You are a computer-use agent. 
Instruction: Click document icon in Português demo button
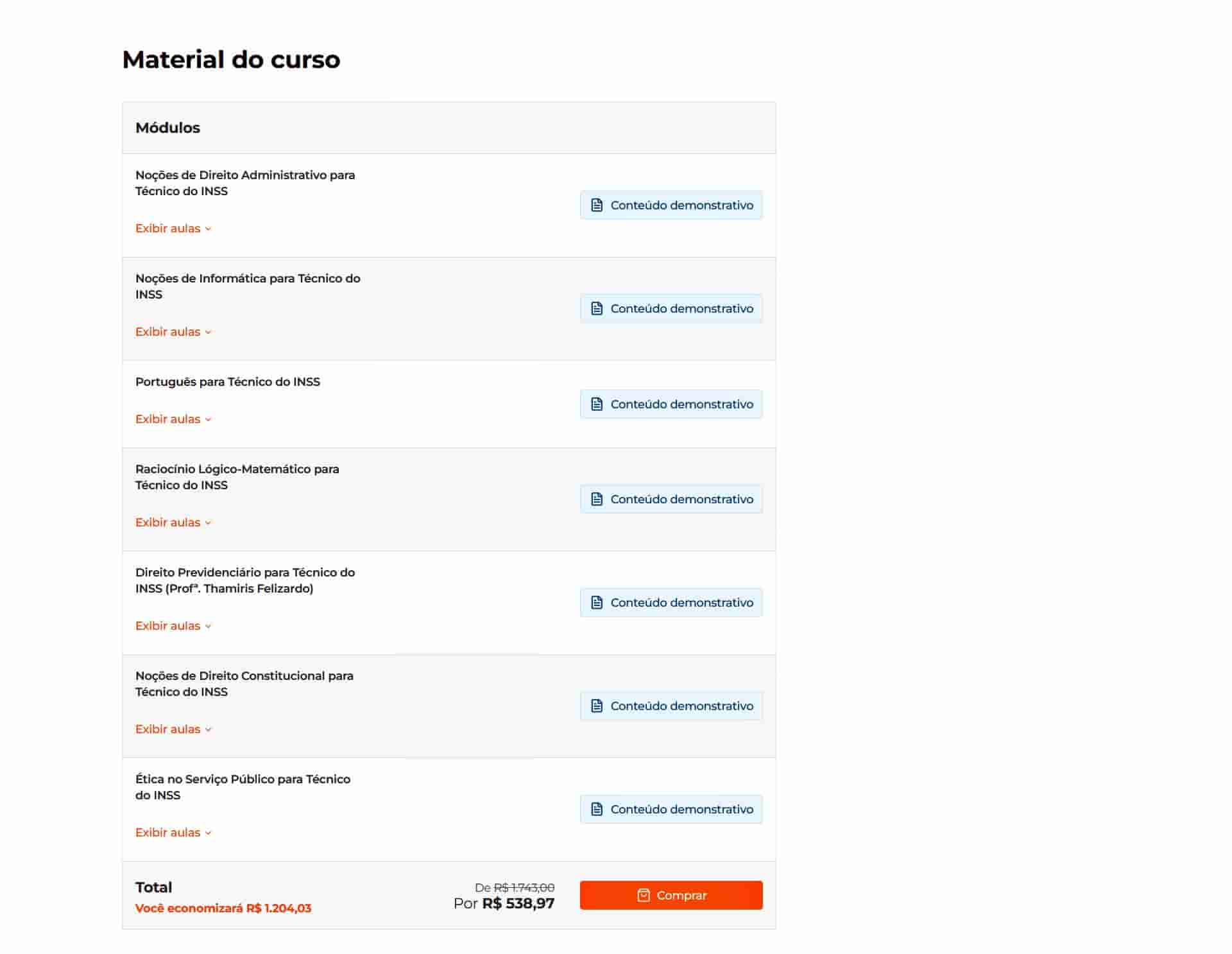coord(597,404)
